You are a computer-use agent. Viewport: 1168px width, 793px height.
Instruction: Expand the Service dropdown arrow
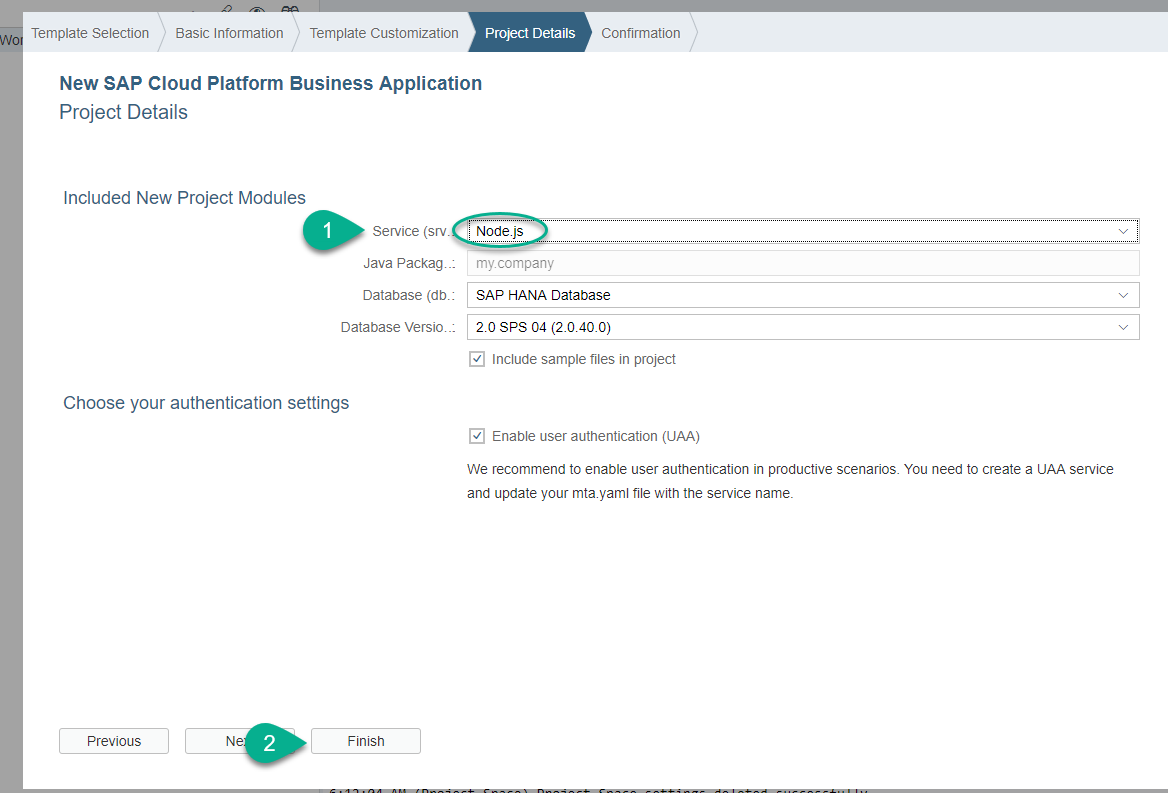click(1123, 232)
